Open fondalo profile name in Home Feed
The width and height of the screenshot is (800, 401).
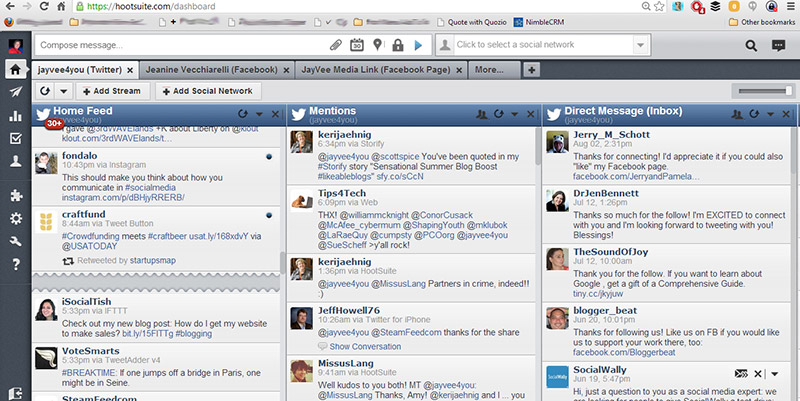click(80, 156)
